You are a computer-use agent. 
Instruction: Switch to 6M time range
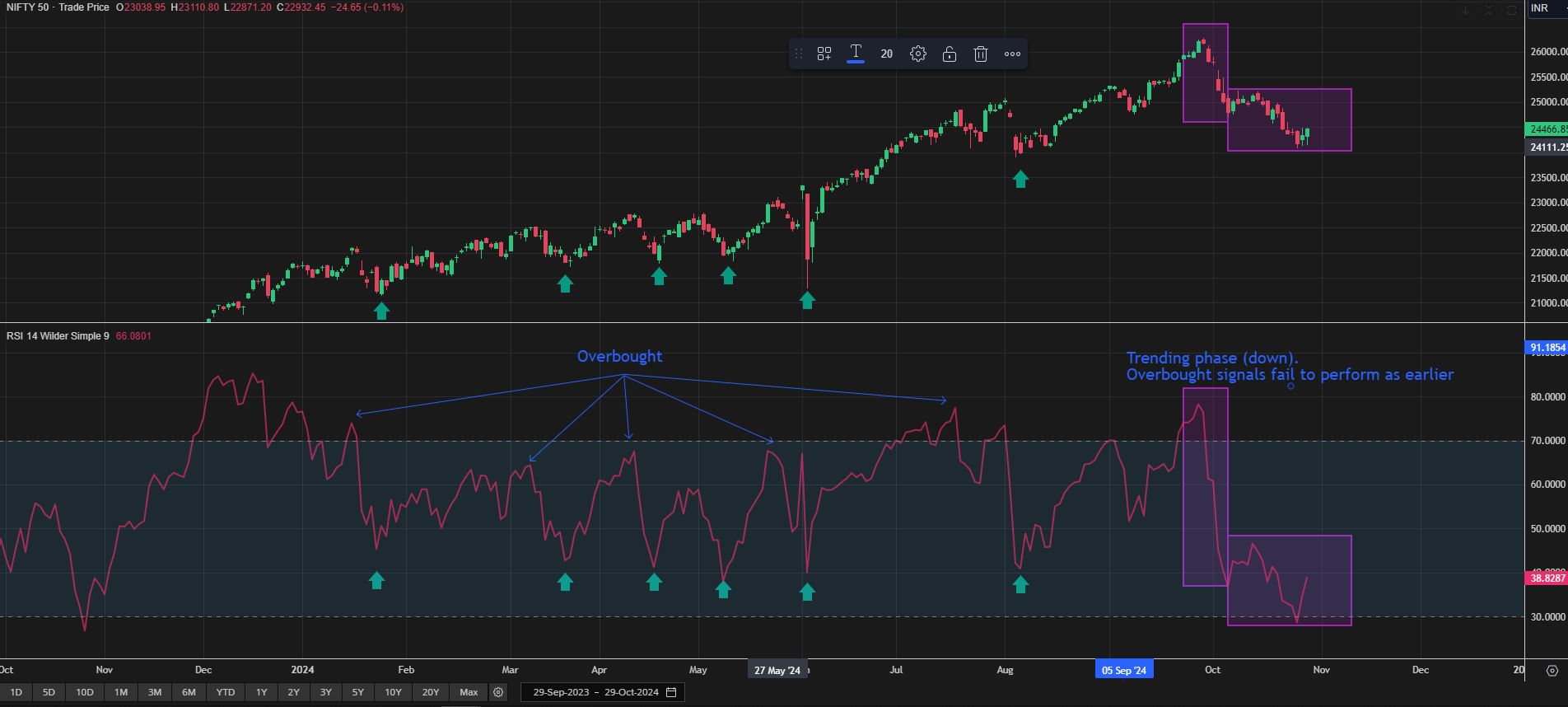point(189,692)
